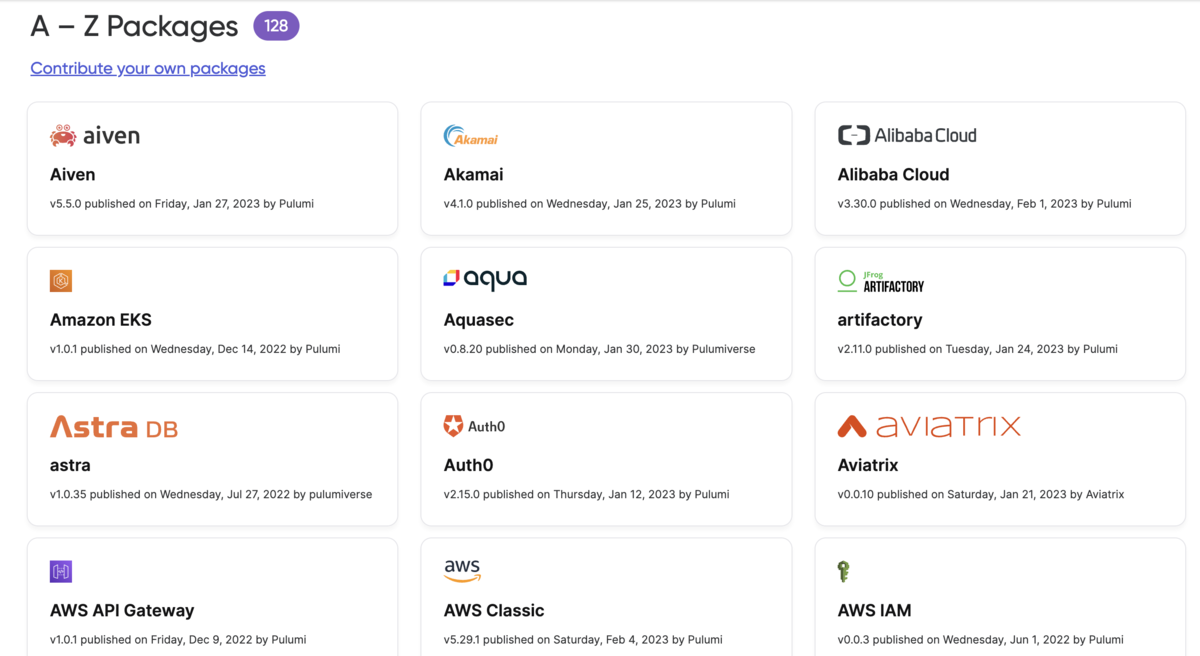Click the AWS IAM key icon
The height and width of the screenshot is (656, 1200).
point(843,572)
